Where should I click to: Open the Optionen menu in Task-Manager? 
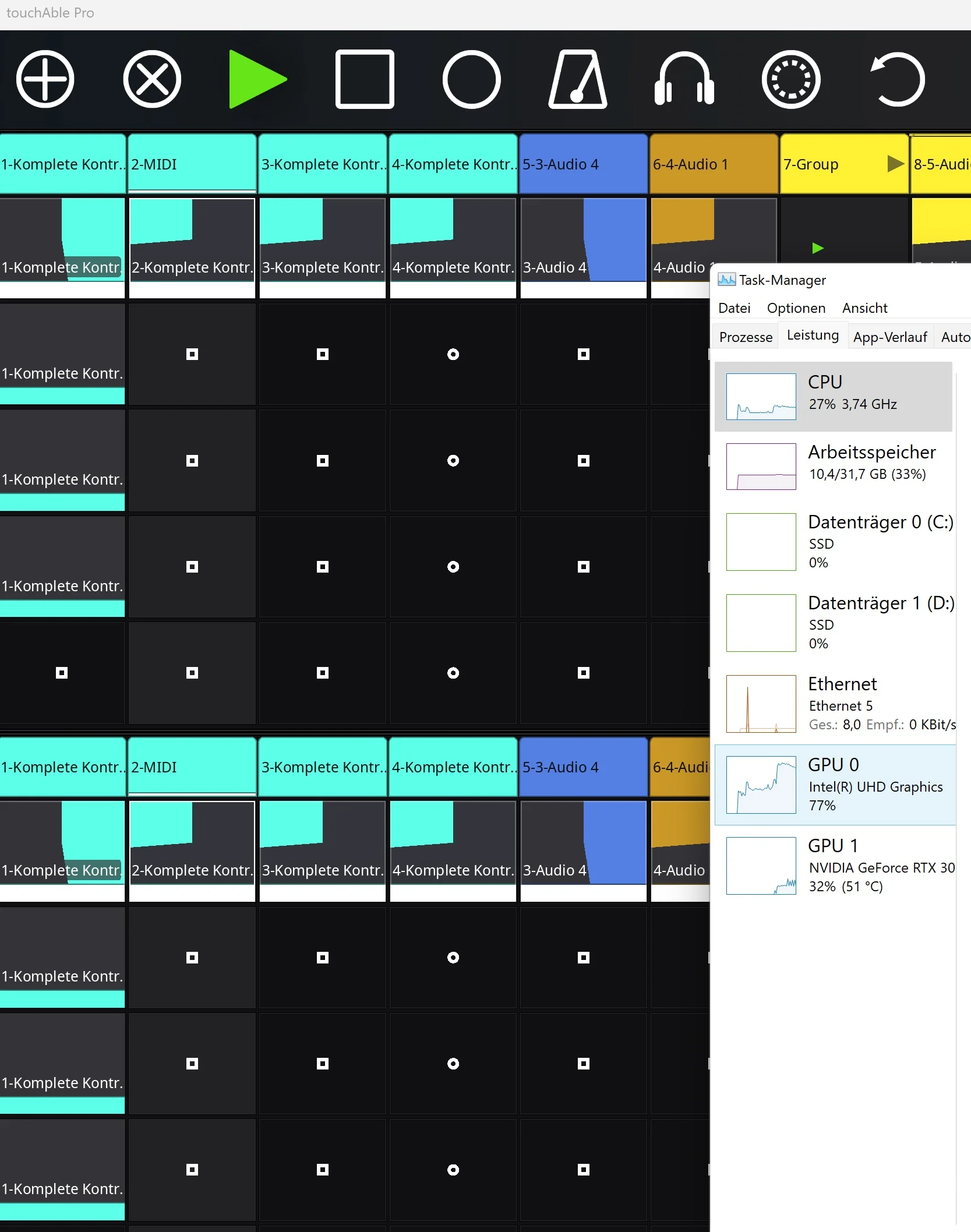pos(796,308)
